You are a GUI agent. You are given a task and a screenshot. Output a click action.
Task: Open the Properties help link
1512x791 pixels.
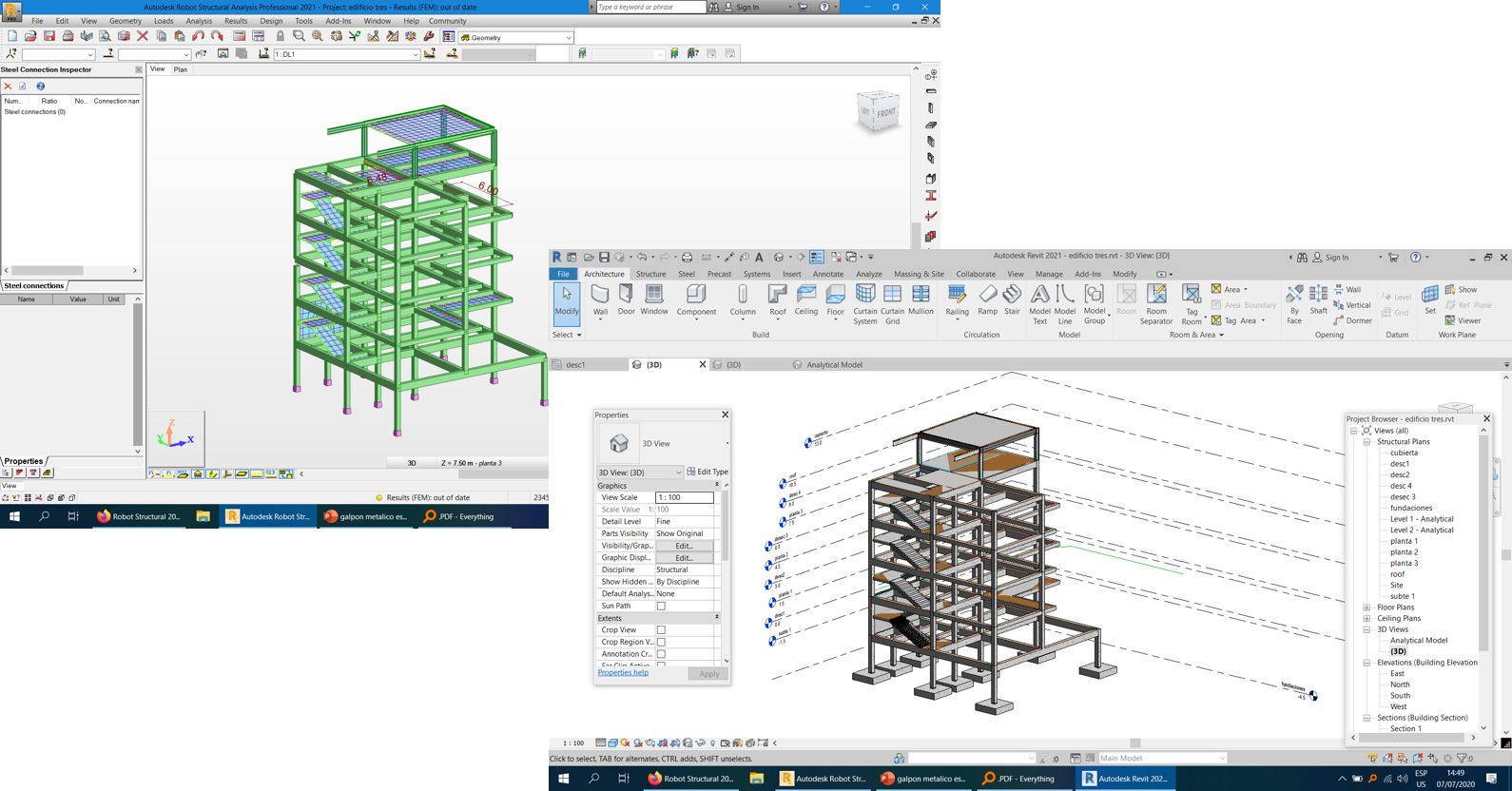(x=623, y=672)
